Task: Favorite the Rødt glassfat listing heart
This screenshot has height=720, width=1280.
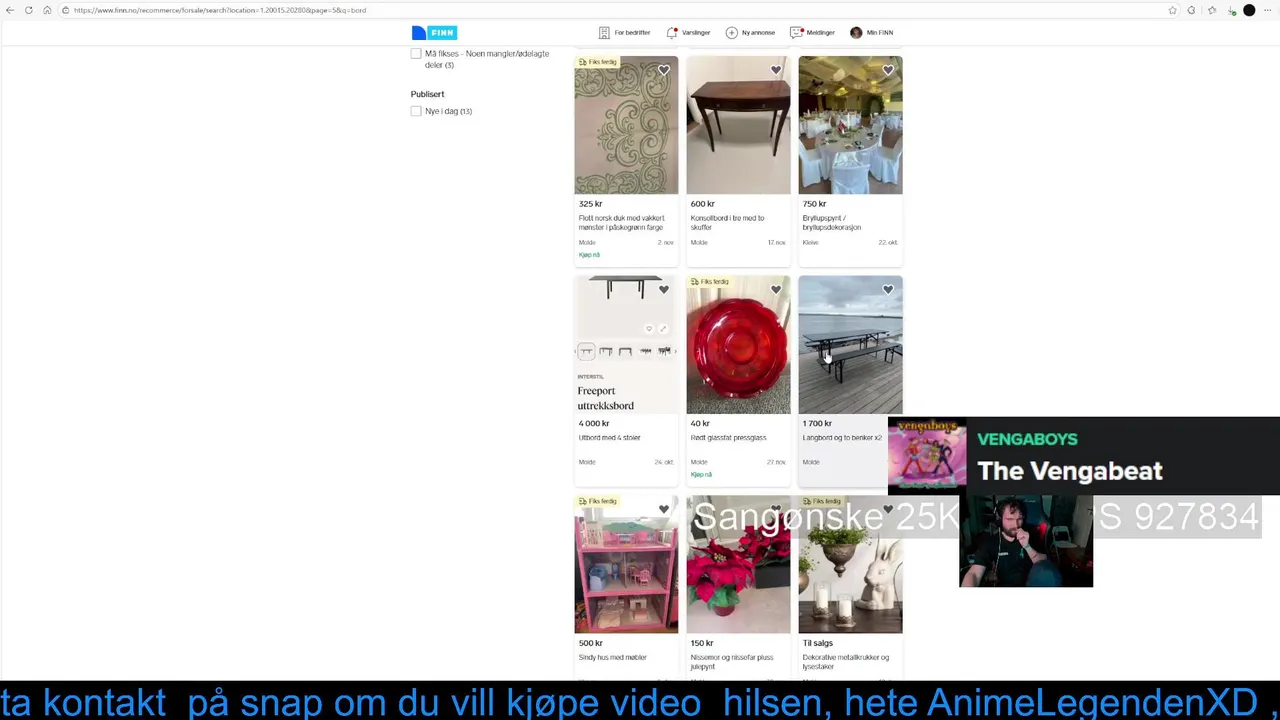Action: click(776, 290)
